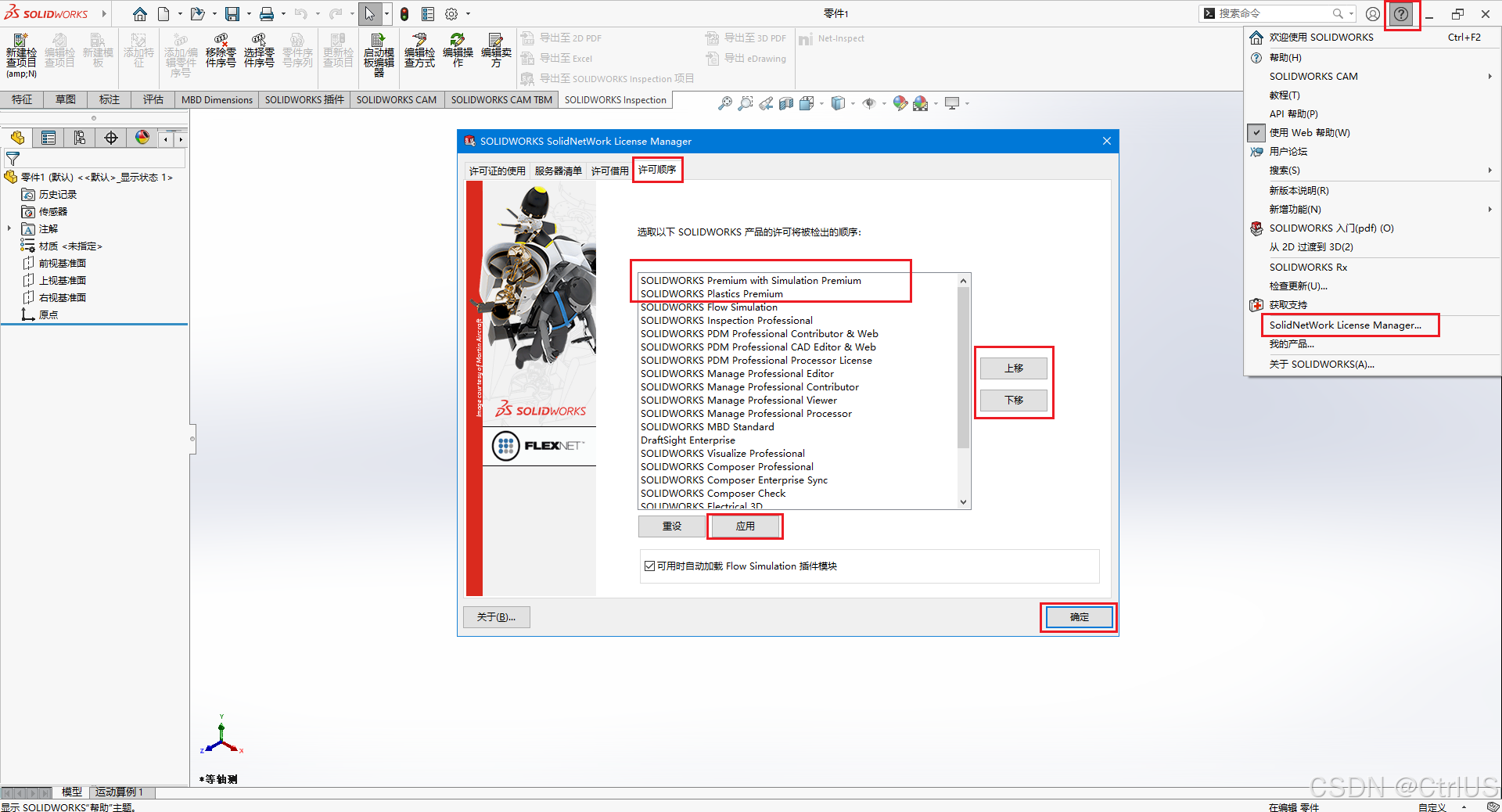Open the 草图 ribbon tab
The width and height of the screenshot is (1502, 812).
[x=66, y=99]
